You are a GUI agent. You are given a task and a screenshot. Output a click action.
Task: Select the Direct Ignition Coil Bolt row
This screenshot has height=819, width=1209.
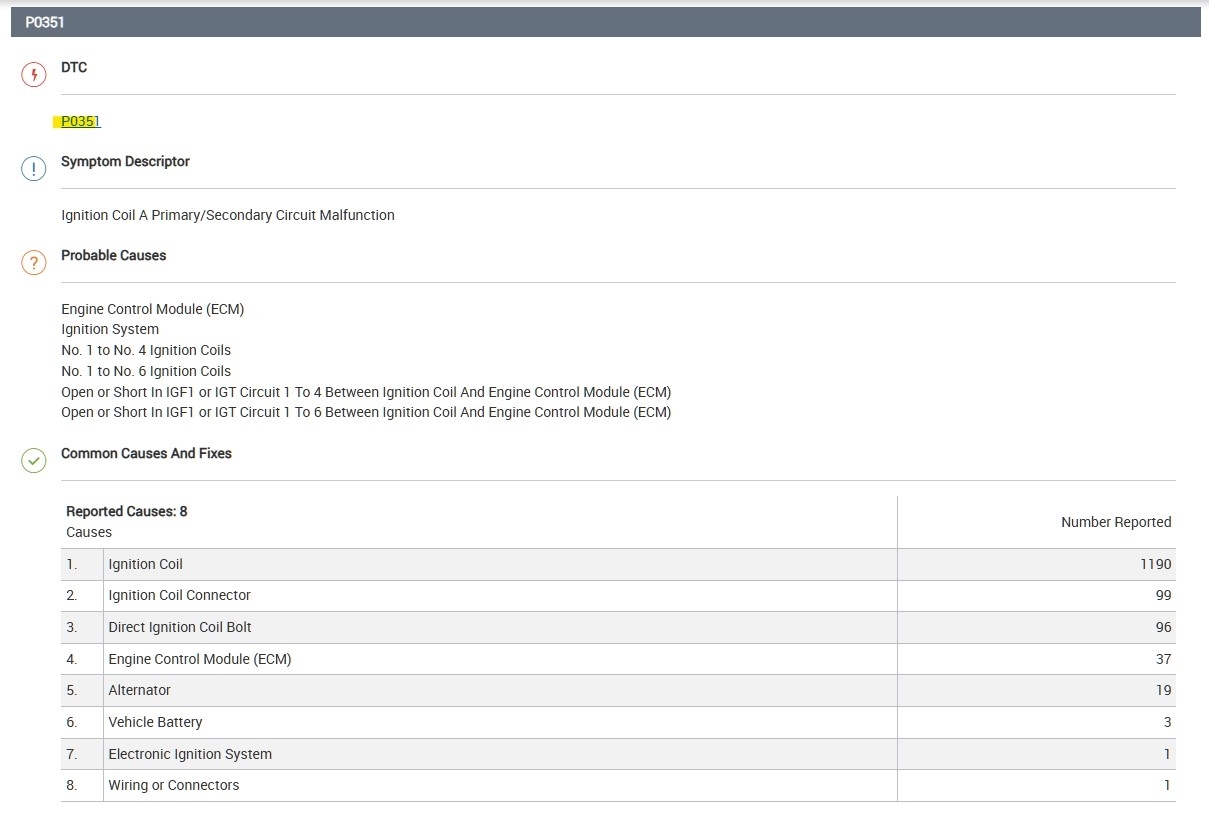tap(618, 628)
